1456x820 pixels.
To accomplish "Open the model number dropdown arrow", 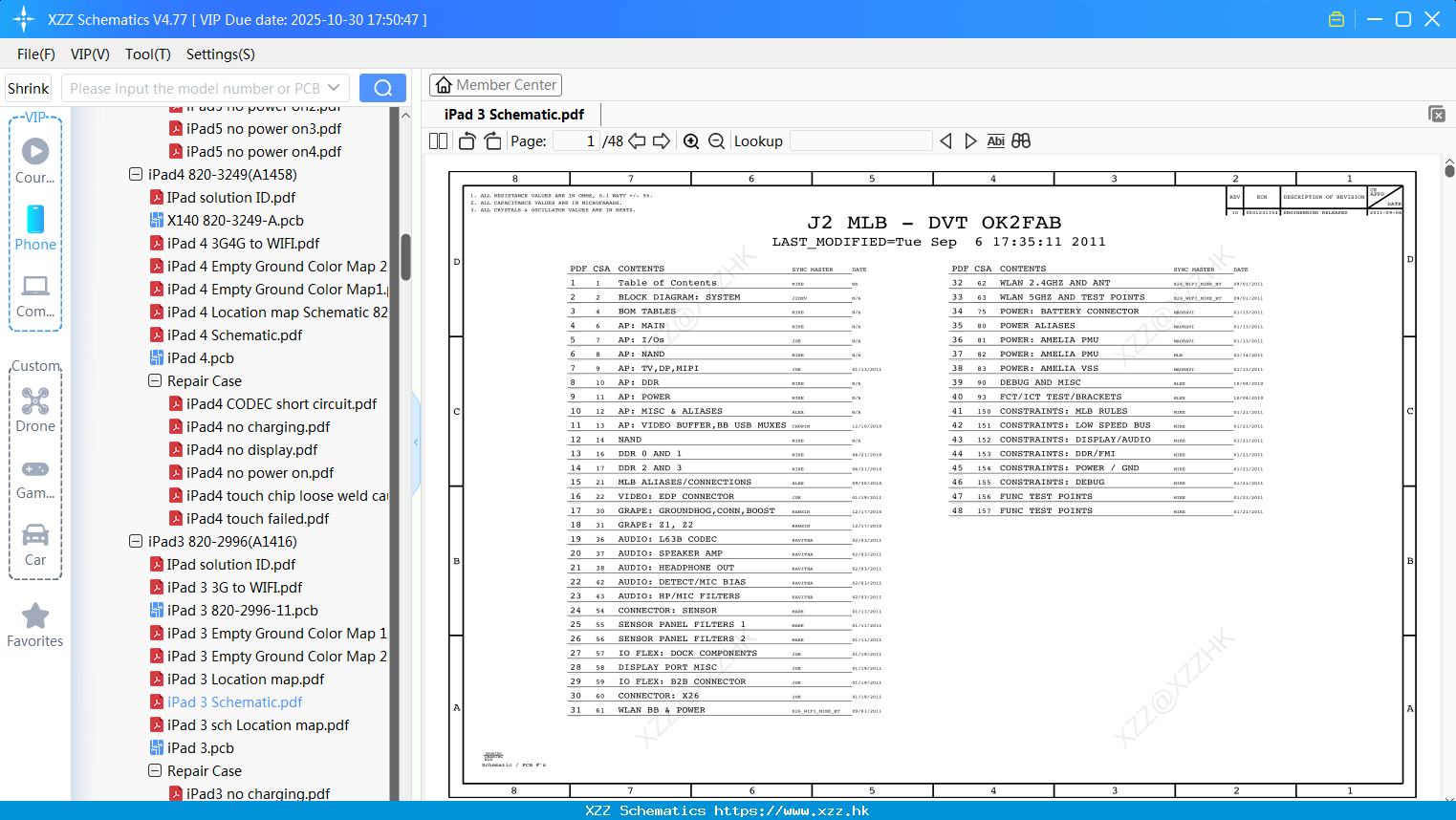I will 334,88.
